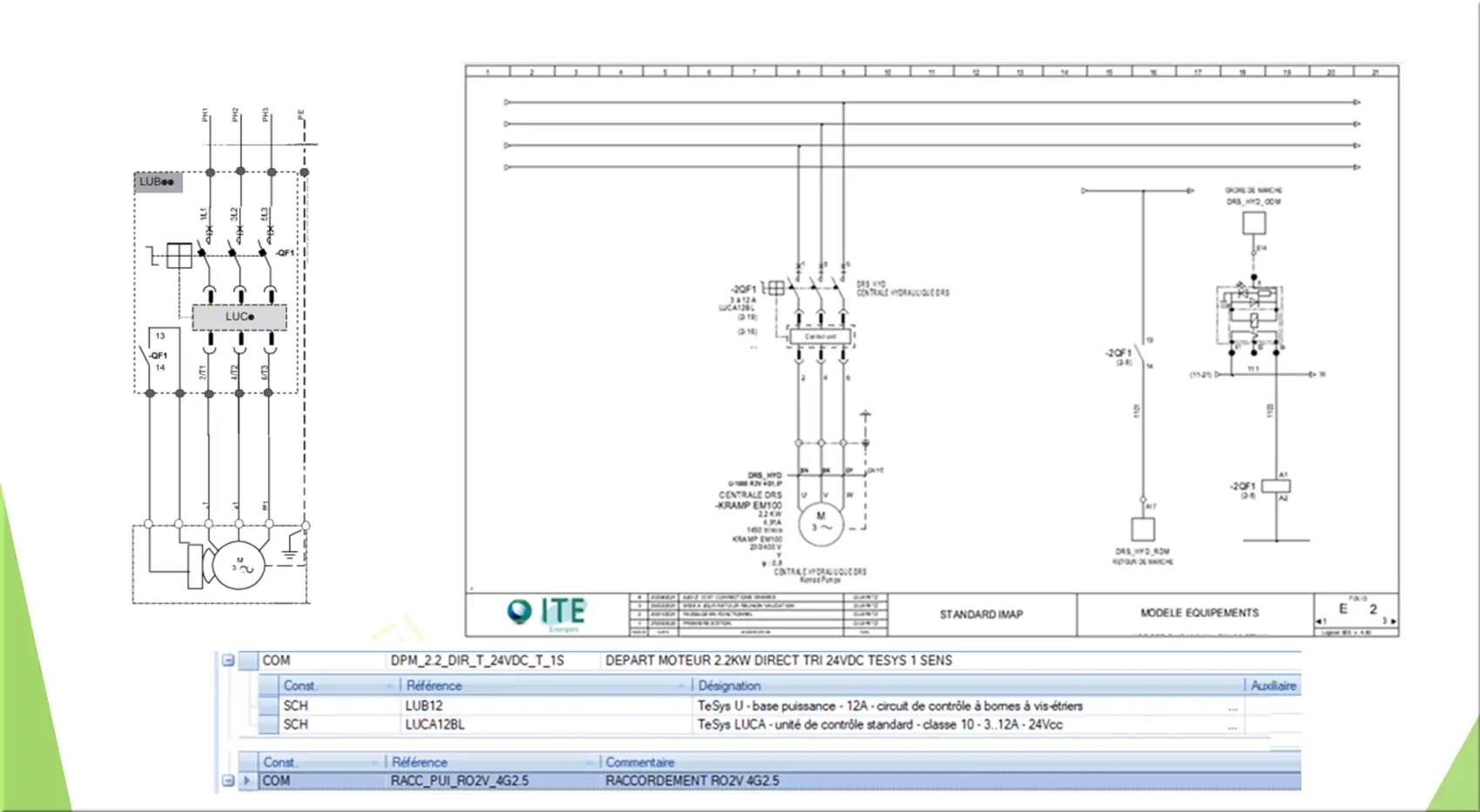This screenshot has height=812, width=1480.
Task: Click the 'STANDARD IMAP' title block field
Action: click(x=981, y=614)
